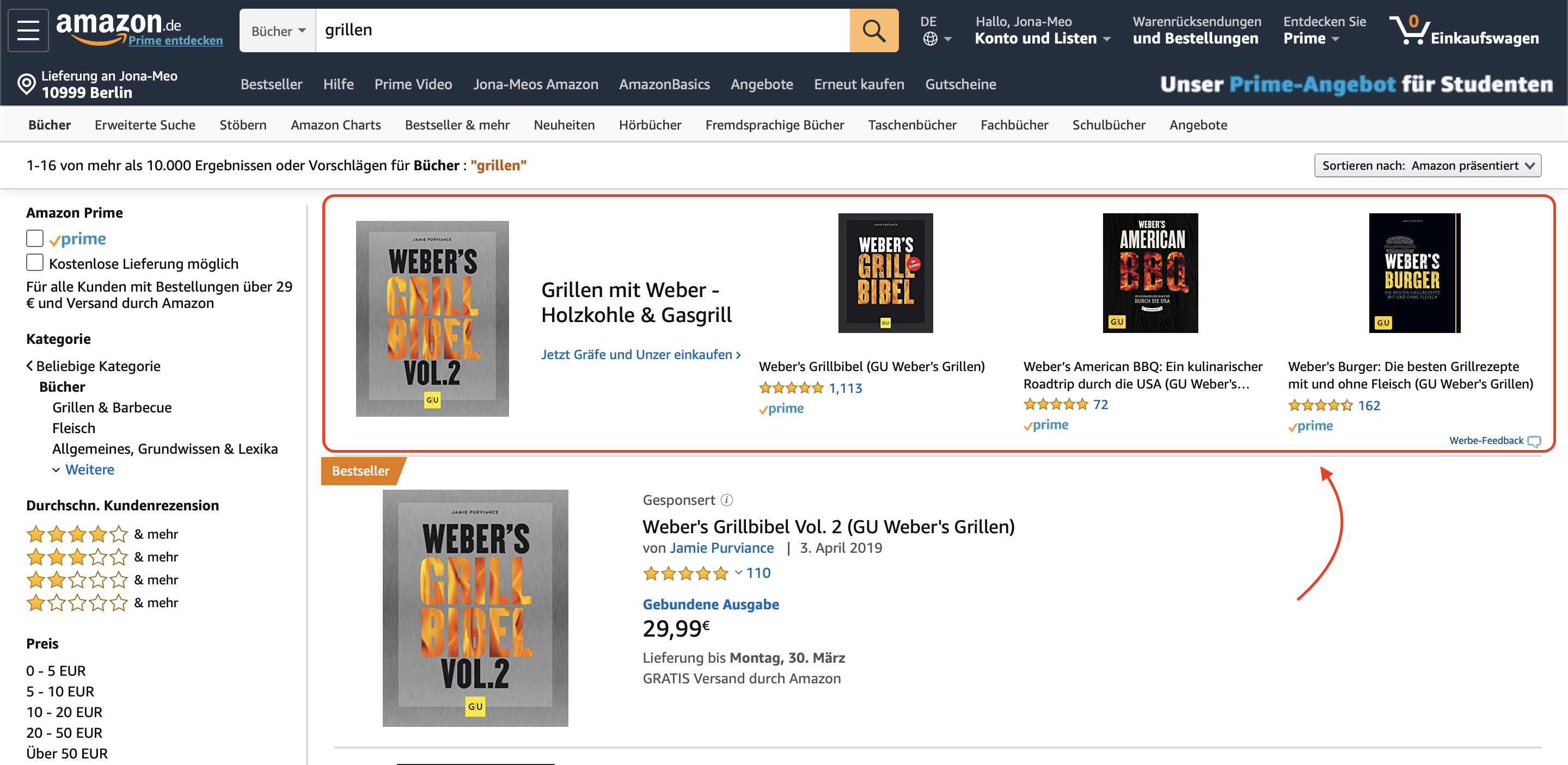Click the back chevron before Beliebige Kategorie

29,366
